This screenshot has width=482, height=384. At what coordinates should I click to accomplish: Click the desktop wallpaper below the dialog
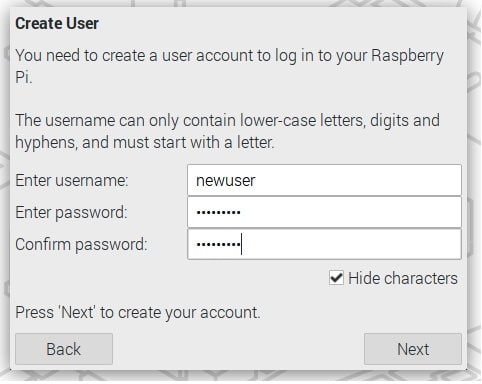pos(241,376)
